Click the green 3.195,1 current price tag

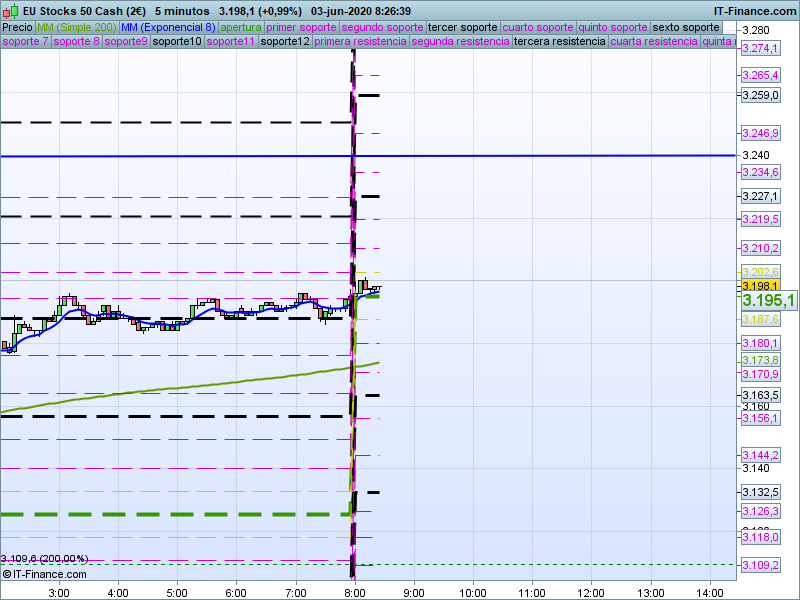tap(767, 301)
